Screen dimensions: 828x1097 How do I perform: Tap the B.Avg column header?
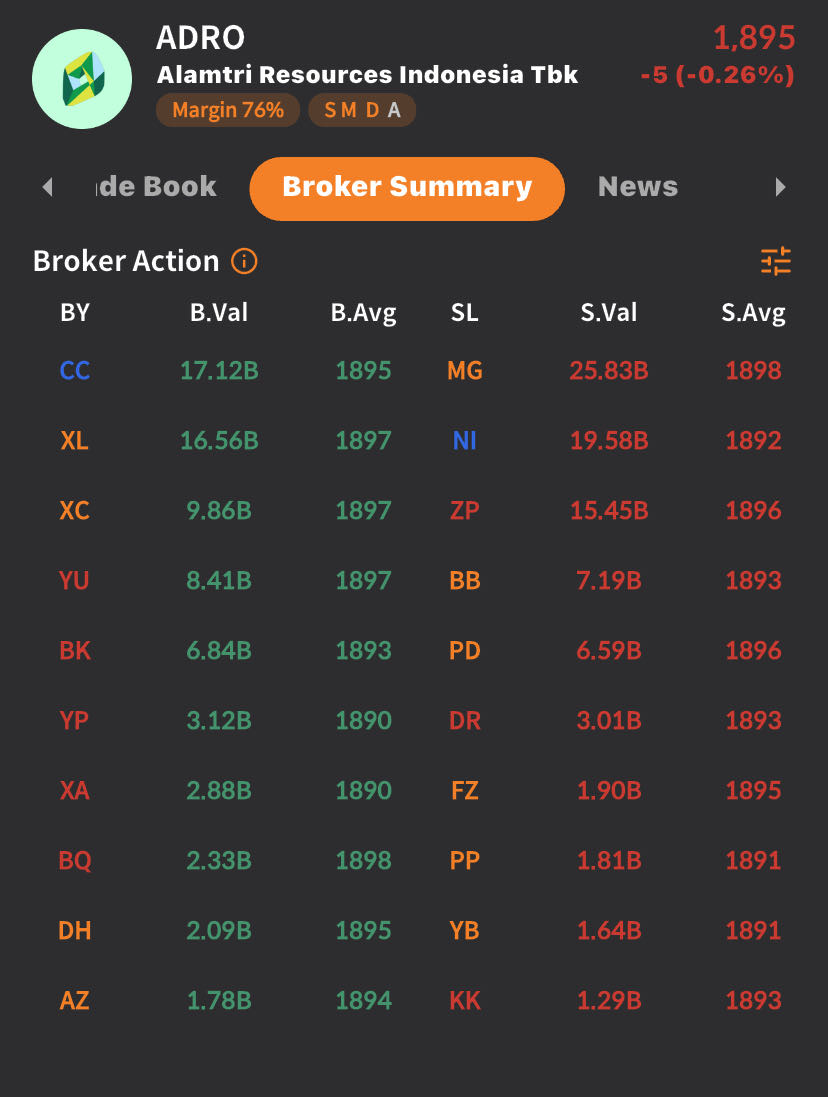363,313
